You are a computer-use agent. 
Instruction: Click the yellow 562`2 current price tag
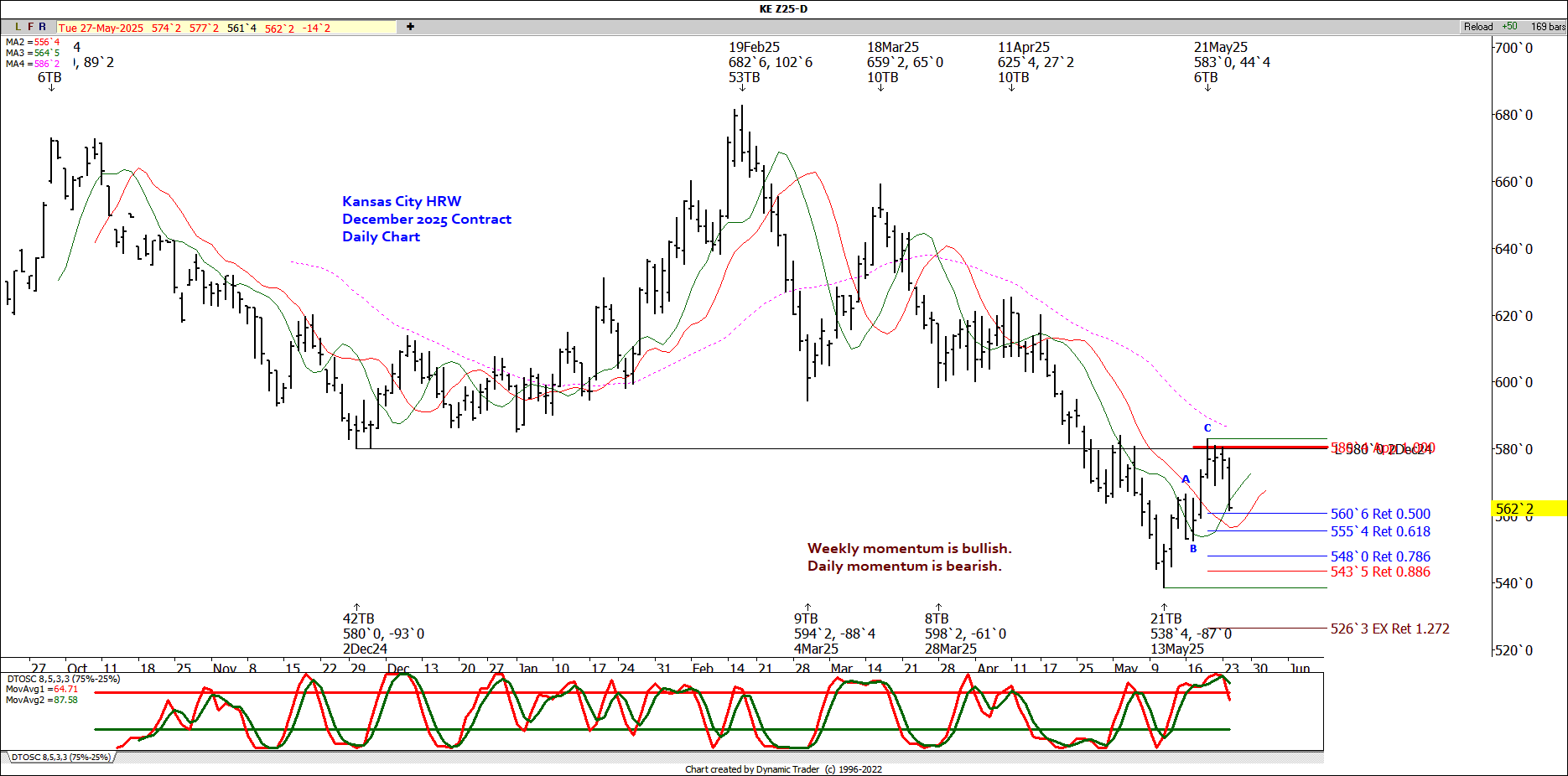[x=1529, y=509]
